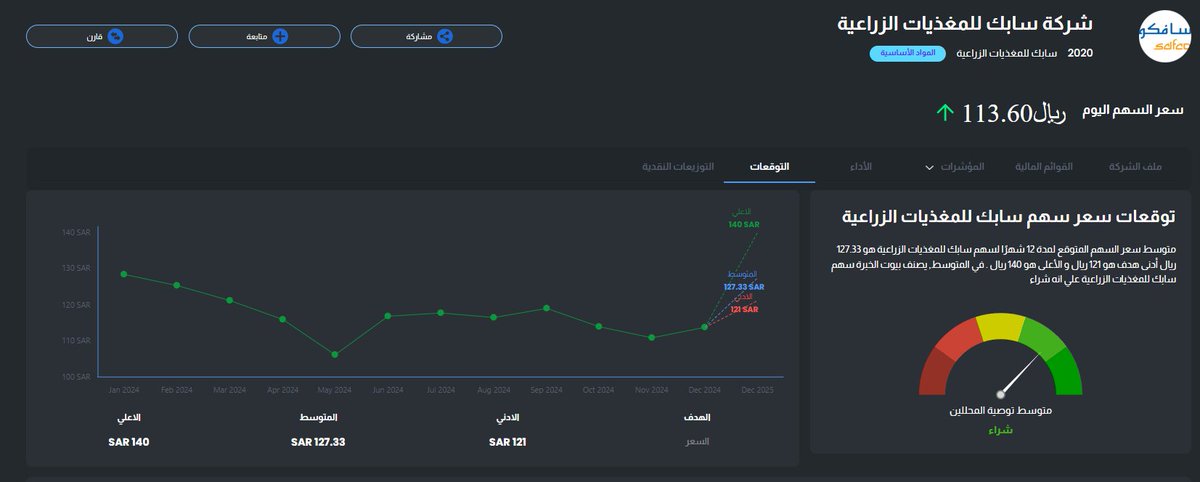Click the مشاركة share button label
This screenshot has height=482, width=1200.
[x=418, y=36]
